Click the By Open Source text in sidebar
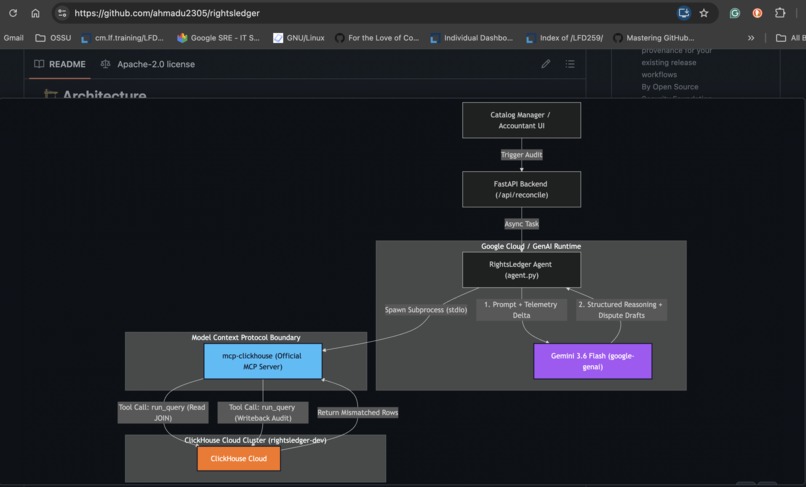The image size is (806, 487). click(x=669, y=86)
